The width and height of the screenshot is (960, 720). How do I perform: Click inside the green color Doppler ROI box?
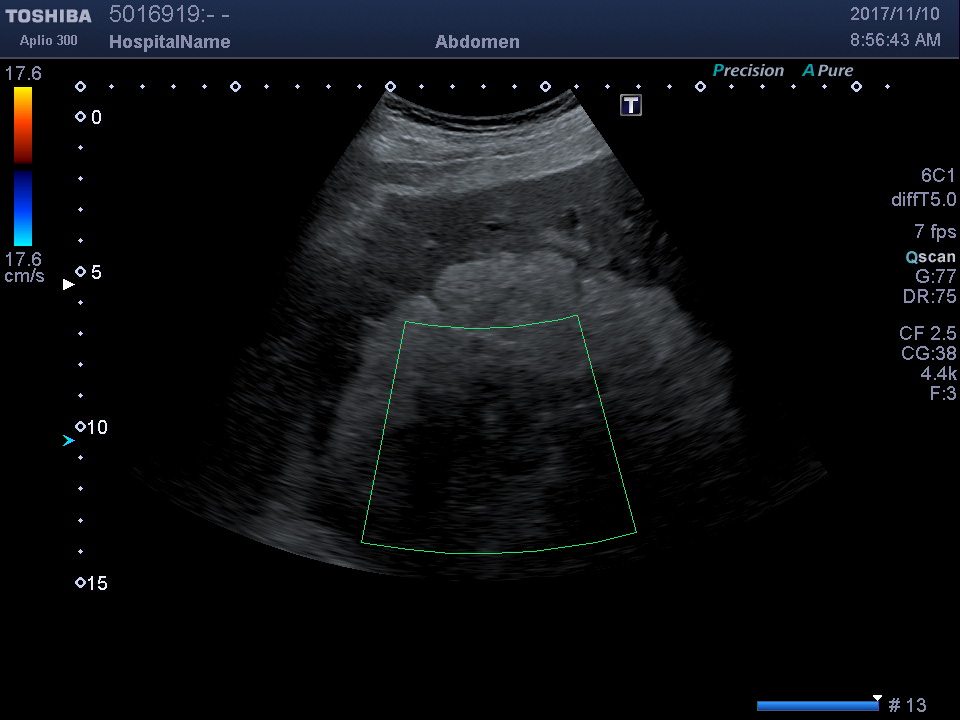click(x=498, y=440)
